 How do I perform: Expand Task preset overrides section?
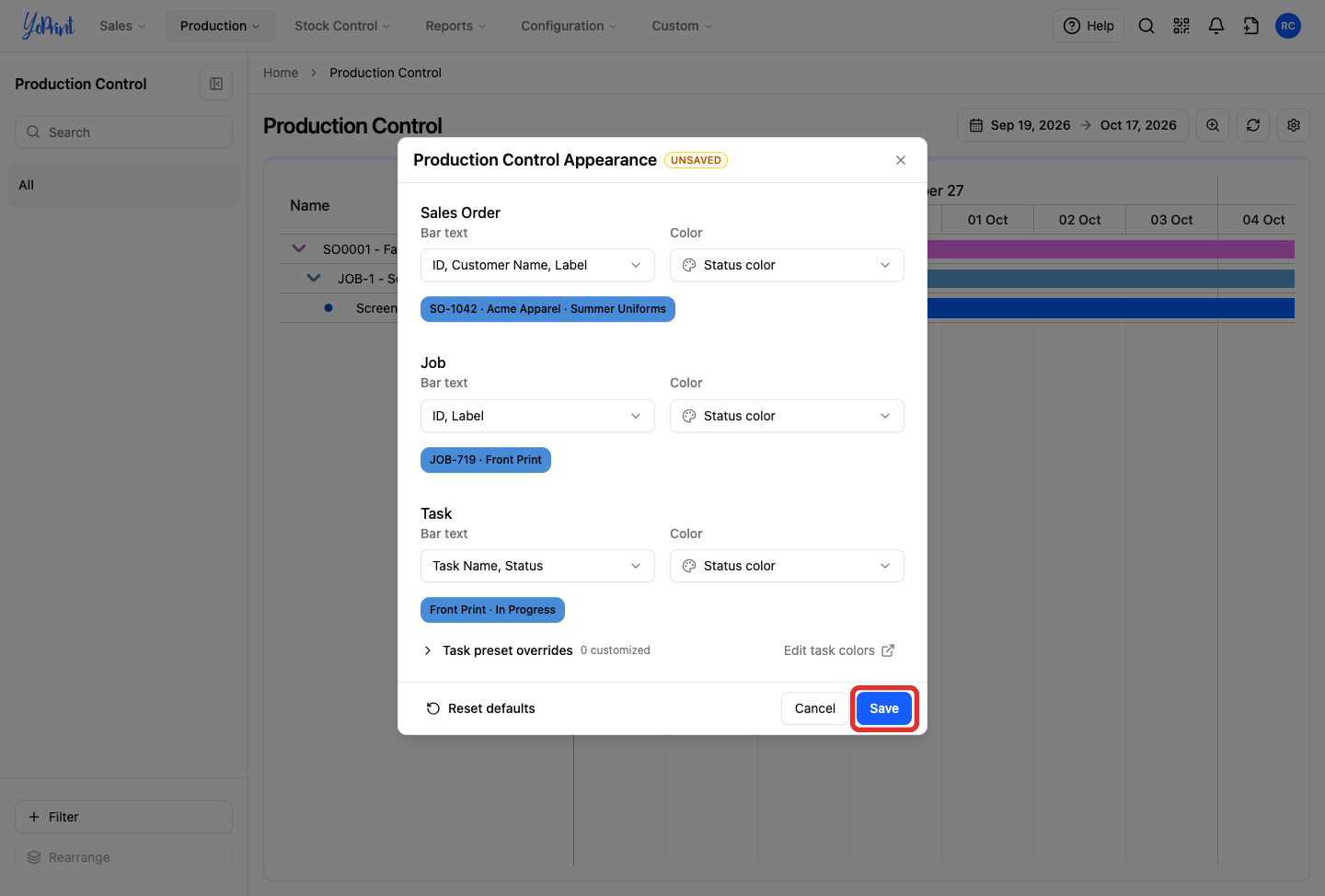coord(497,650)
